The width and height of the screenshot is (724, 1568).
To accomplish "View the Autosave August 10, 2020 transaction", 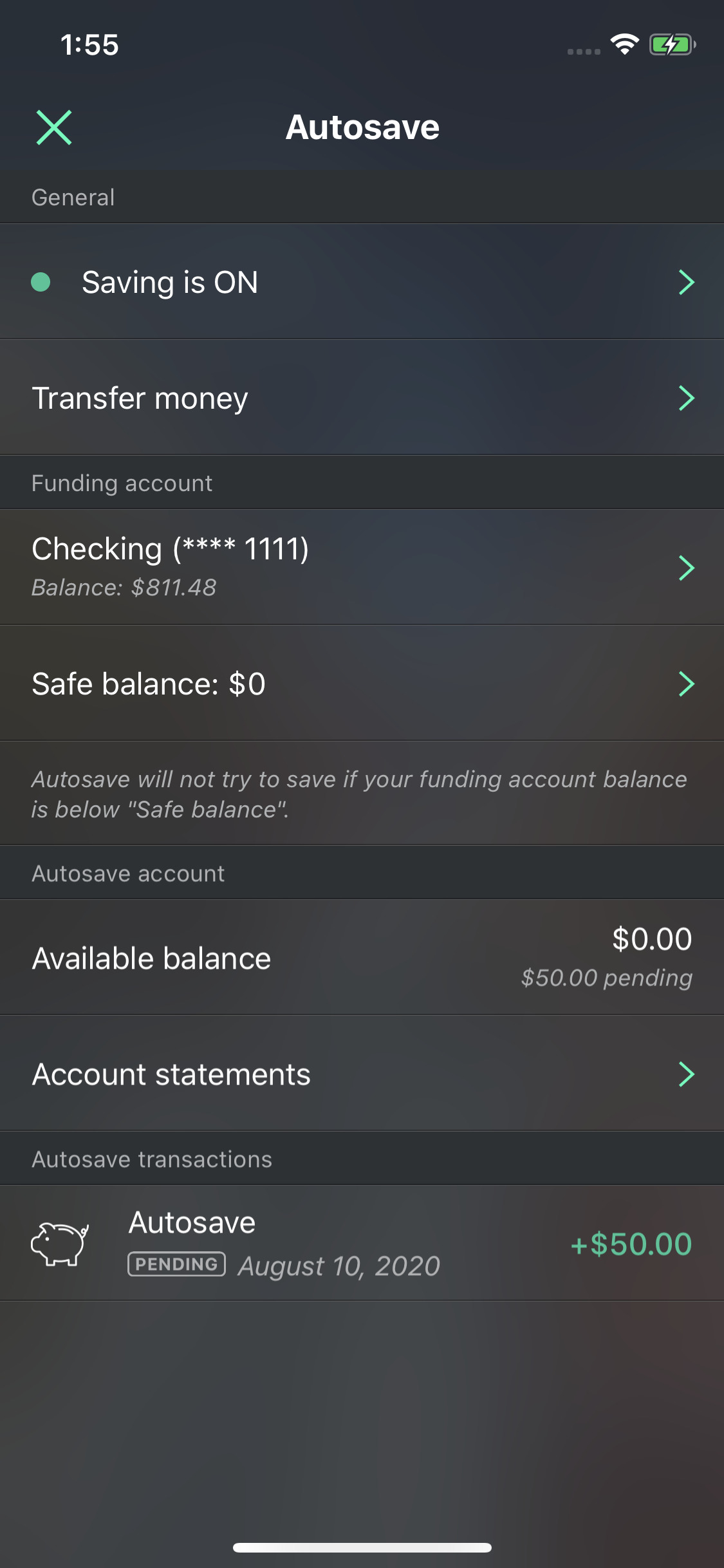I will click(x=283, y=1242).
